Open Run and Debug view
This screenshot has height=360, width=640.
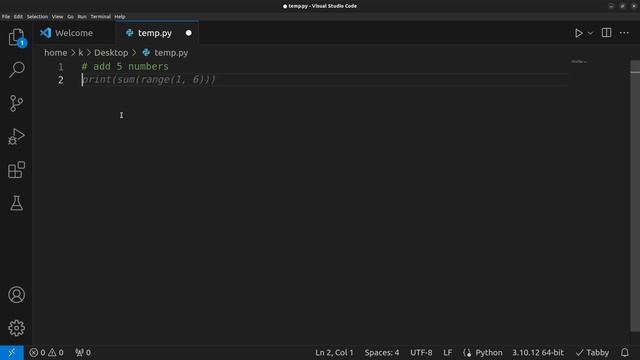(16, 136)
